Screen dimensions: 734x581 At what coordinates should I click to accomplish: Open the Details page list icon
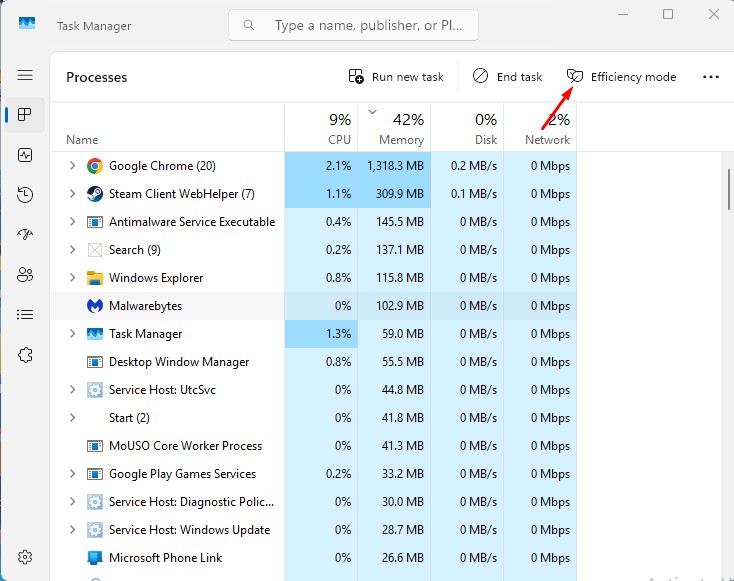click(x=25, y=315)
